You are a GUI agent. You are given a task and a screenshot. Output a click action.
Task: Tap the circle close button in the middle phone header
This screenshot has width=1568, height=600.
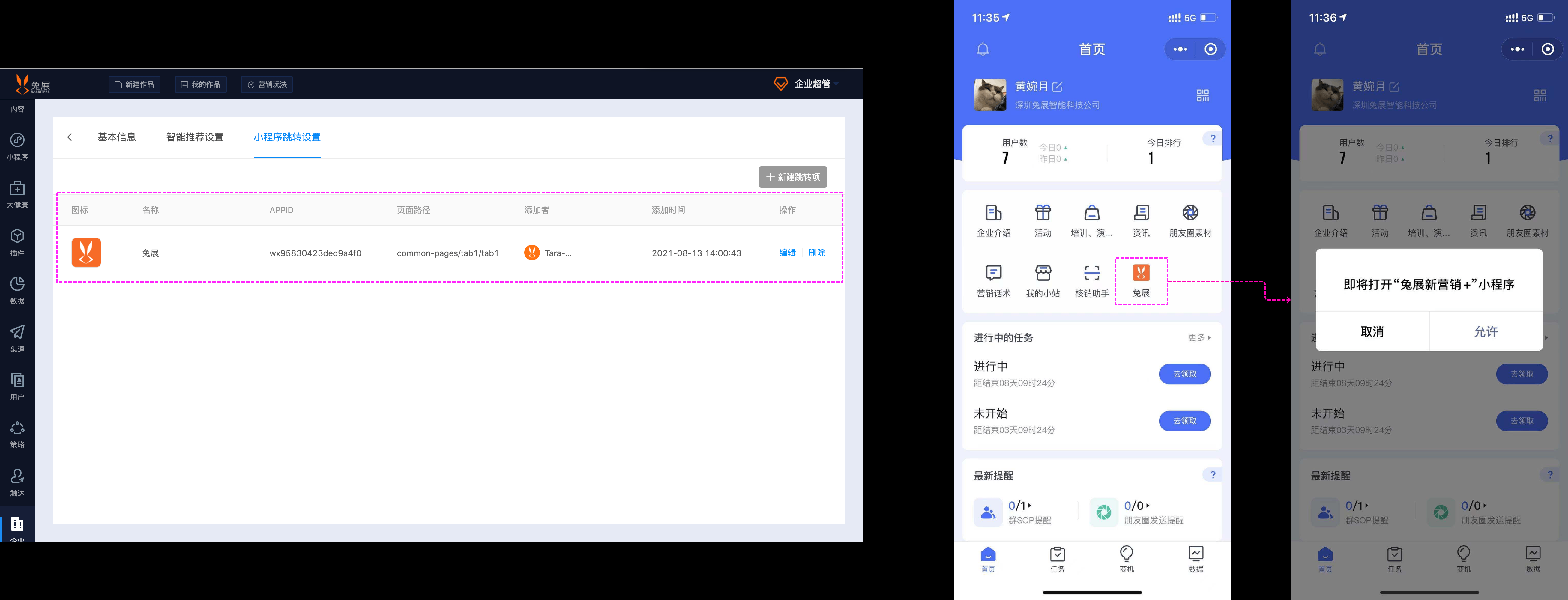click(1210, 49)
